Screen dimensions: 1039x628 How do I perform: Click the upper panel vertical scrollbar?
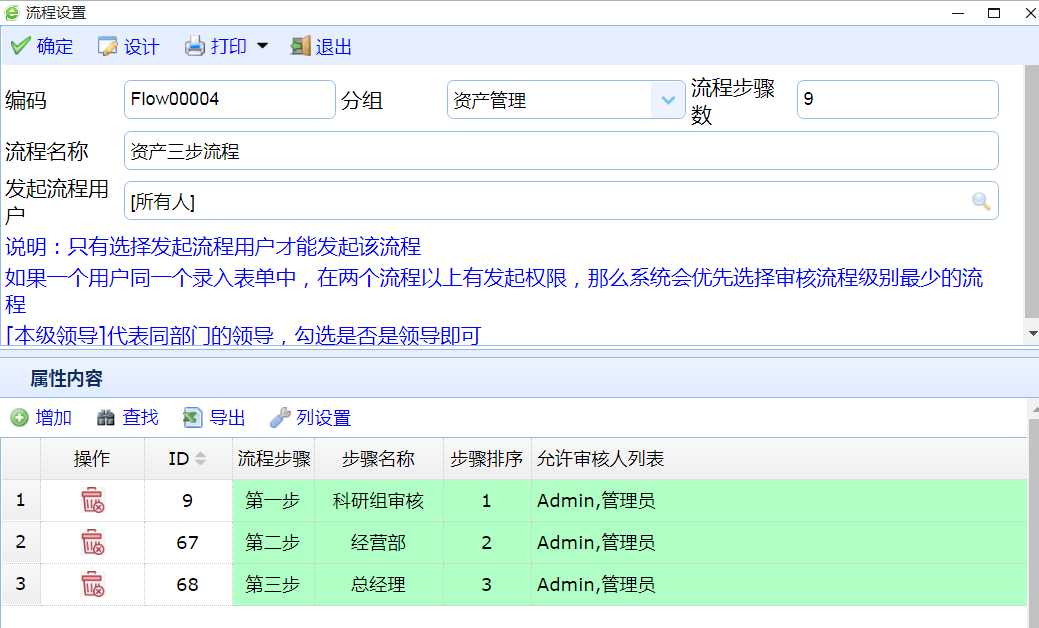(1031, 200)
